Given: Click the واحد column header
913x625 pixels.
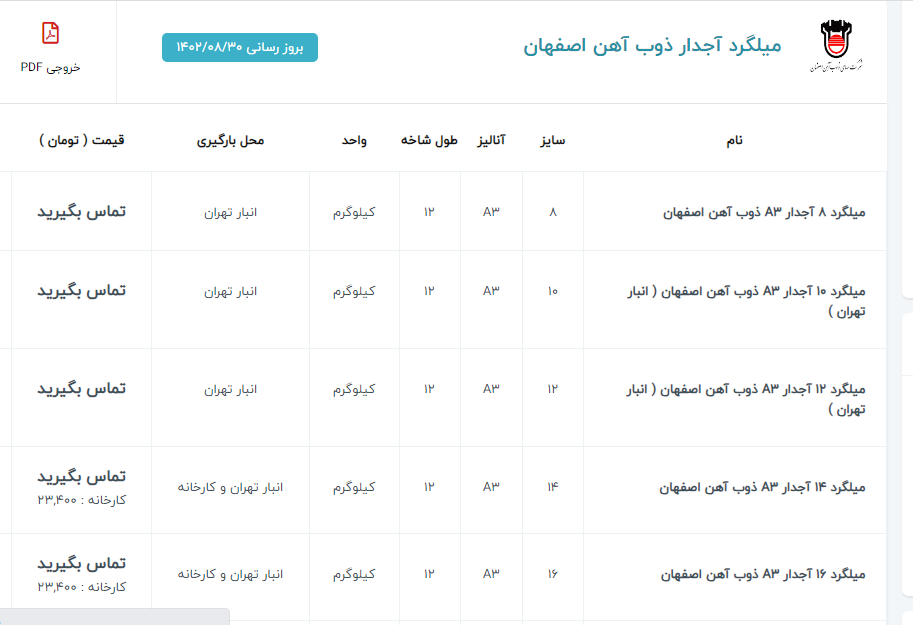Looking at the screenshot, I should (x=354, y=140).
